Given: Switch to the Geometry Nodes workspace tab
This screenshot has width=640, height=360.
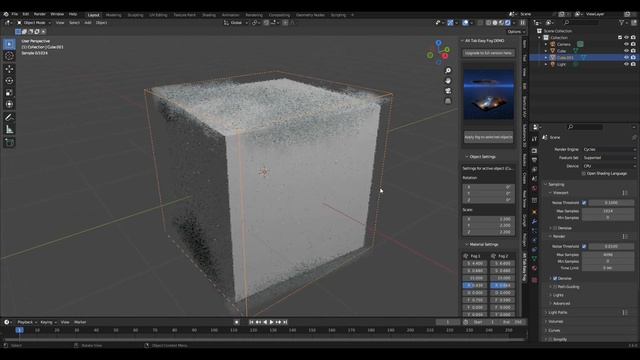Looking at the screenshot, I should [310, 15].
